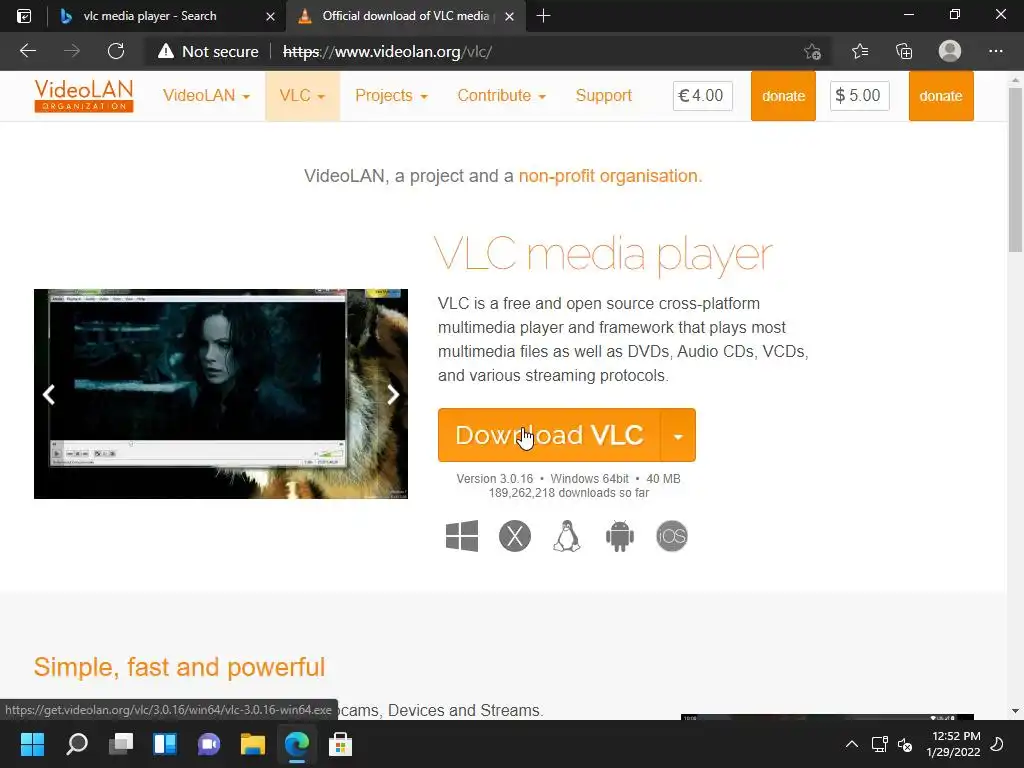This screenshot has height=768, width=1024.
Task: Open the Download VLC options arrow
Action: pos(678,435)
